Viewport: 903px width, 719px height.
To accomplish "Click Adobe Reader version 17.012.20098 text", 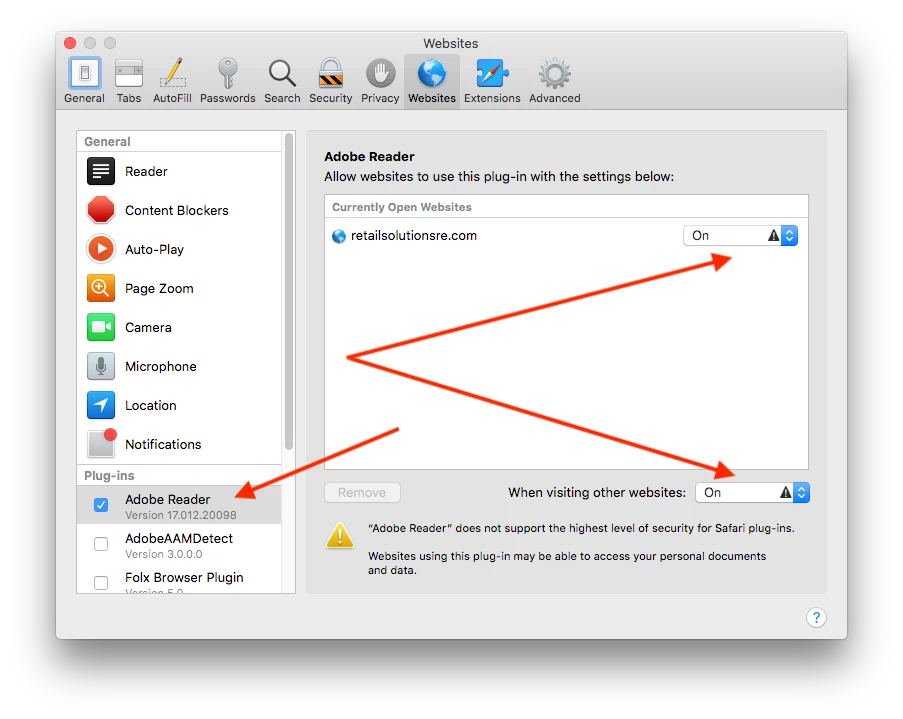I will [181, 515].
